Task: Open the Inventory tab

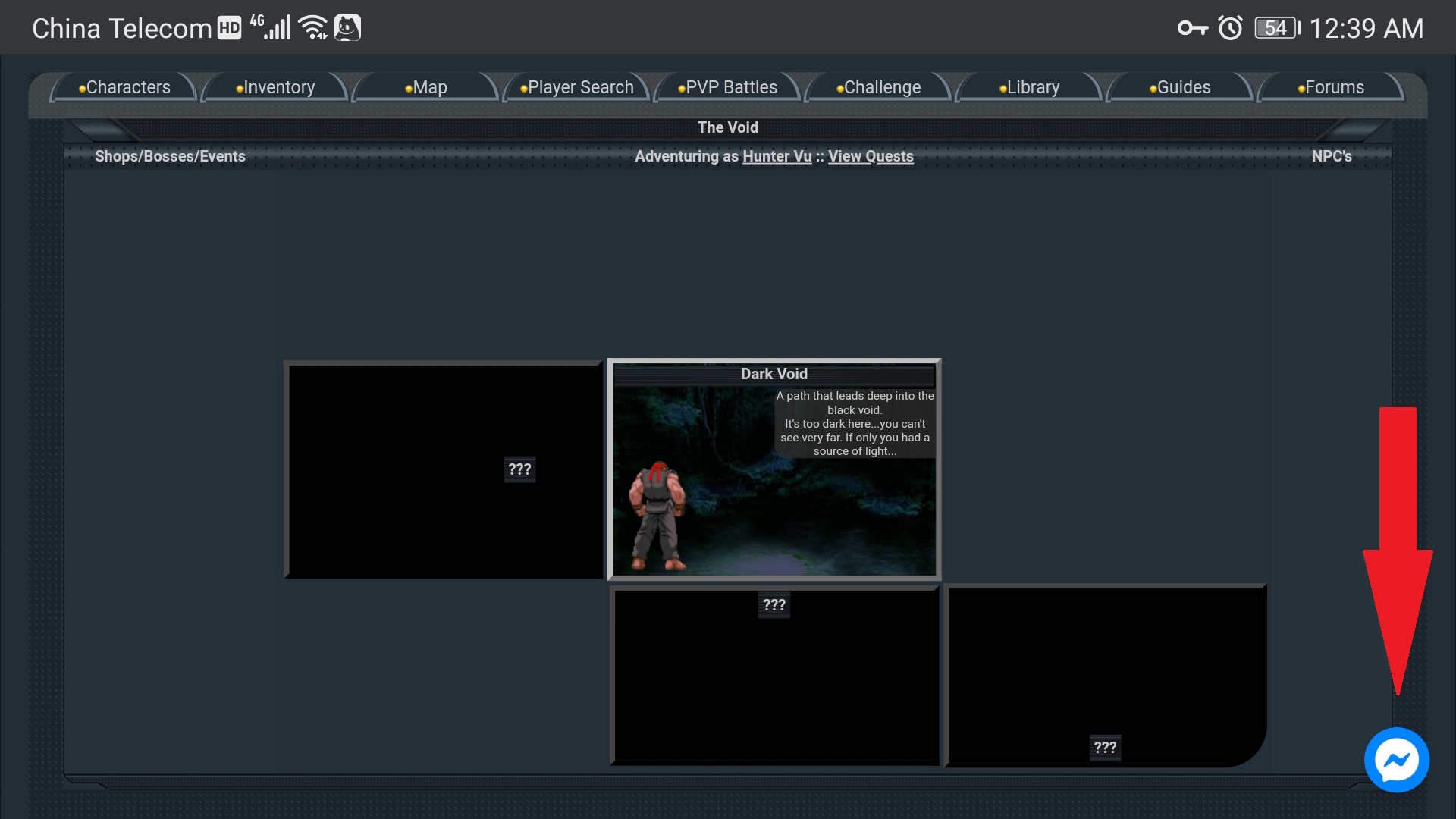Action: coord(275,87)
